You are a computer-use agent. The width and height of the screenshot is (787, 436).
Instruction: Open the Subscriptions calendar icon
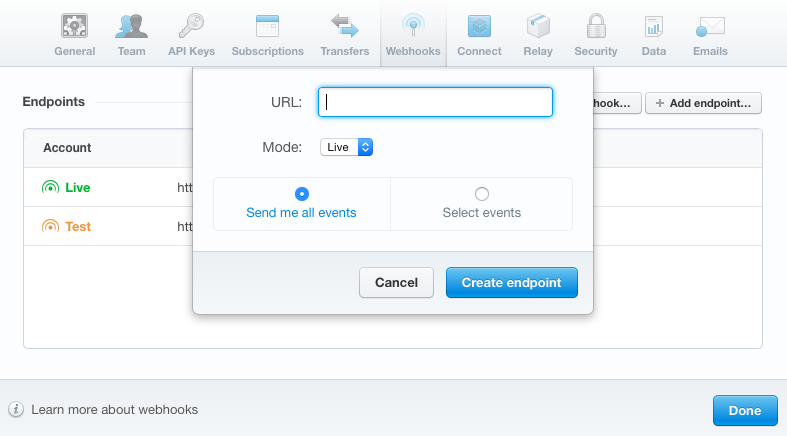coord(267,26)
